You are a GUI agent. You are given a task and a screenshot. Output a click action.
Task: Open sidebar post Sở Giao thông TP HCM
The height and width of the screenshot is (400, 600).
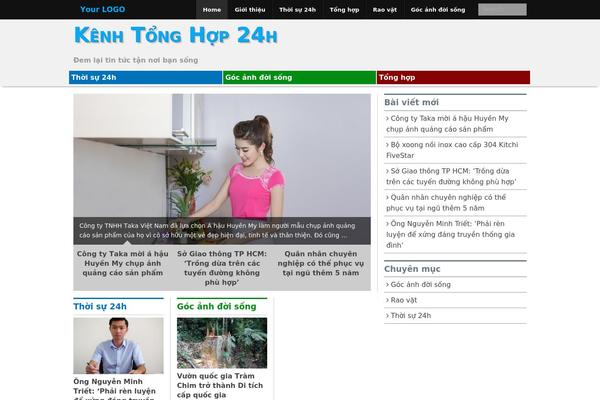tap(451, 176)
